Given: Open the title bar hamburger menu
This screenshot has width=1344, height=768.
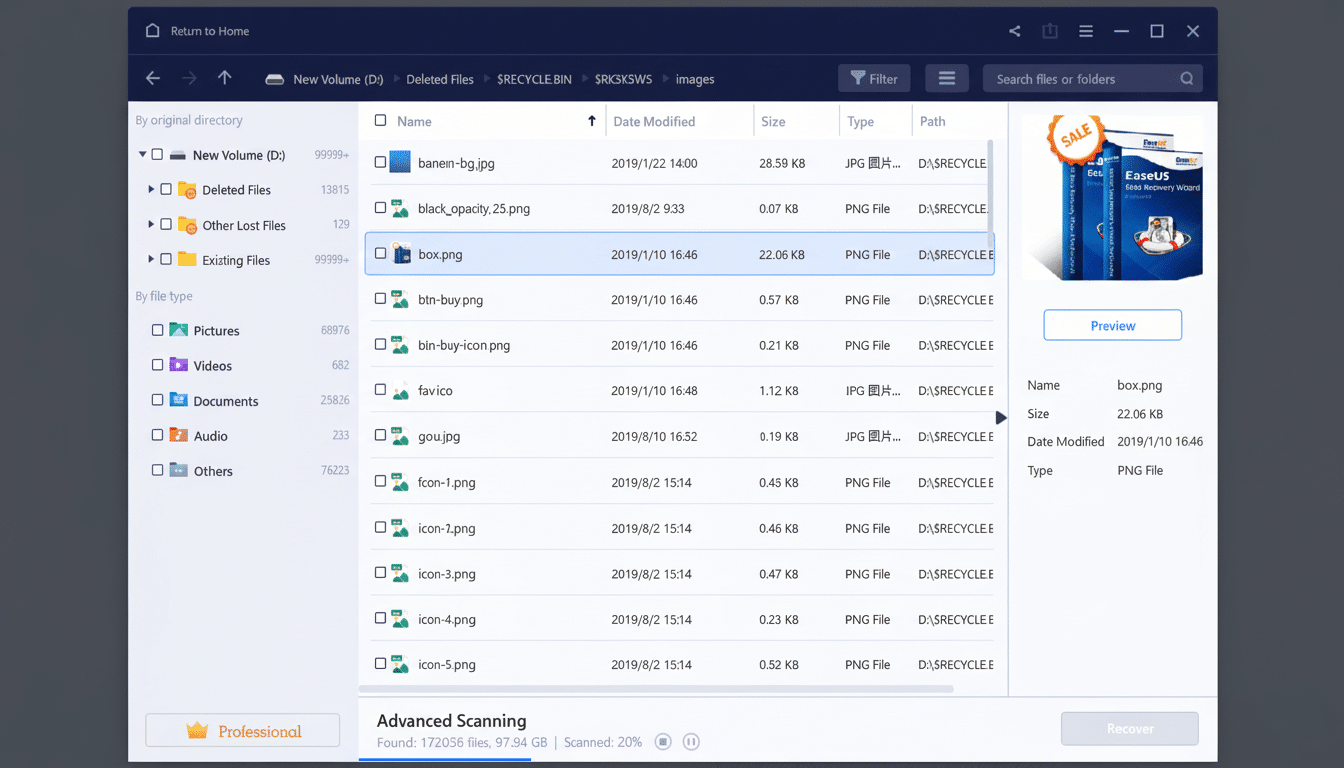Looking at the screenshot, I should point(1085,31).
